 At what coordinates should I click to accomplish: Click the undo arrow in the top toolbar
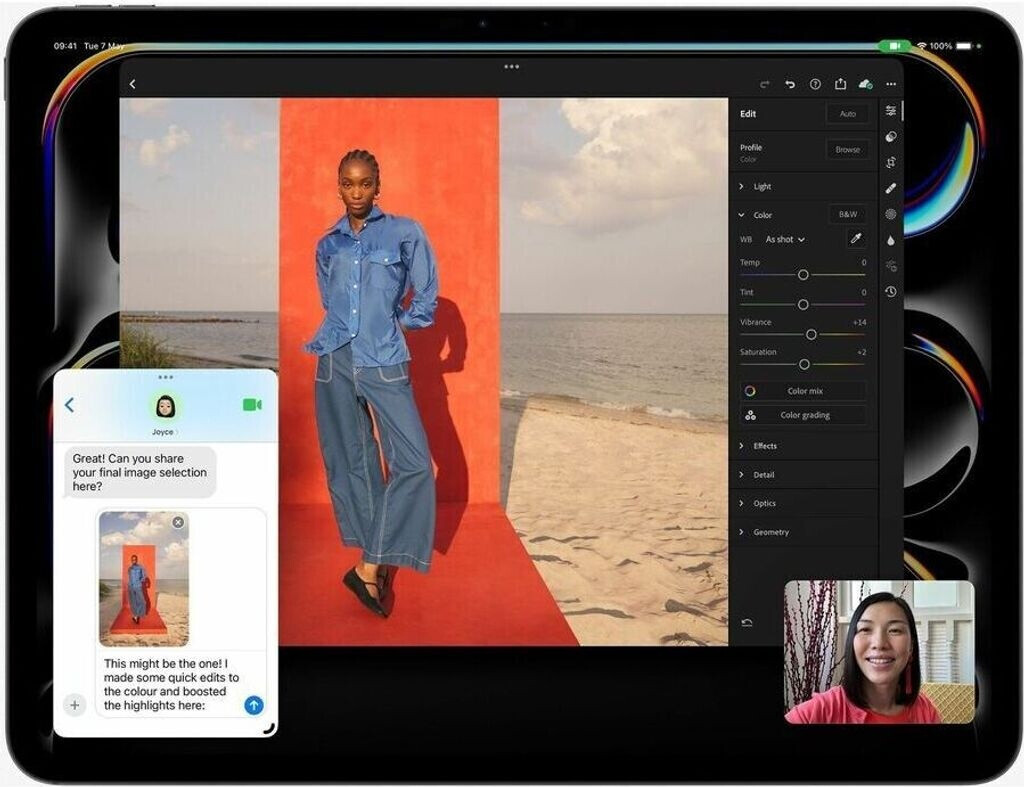point(790,85)
